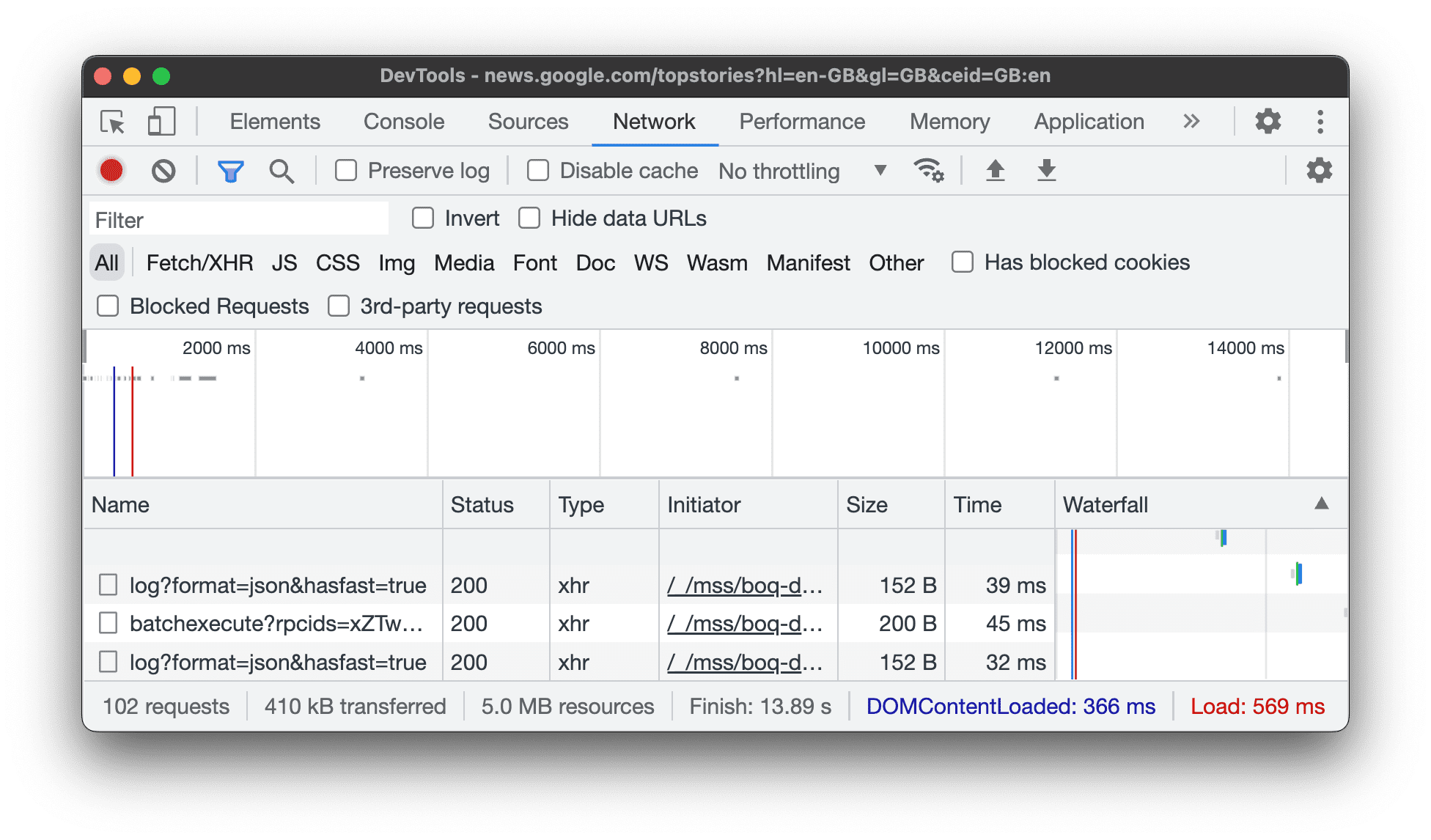Click the Waterfall column sort arrow
1431x840 pixels.
point(1322,503)
